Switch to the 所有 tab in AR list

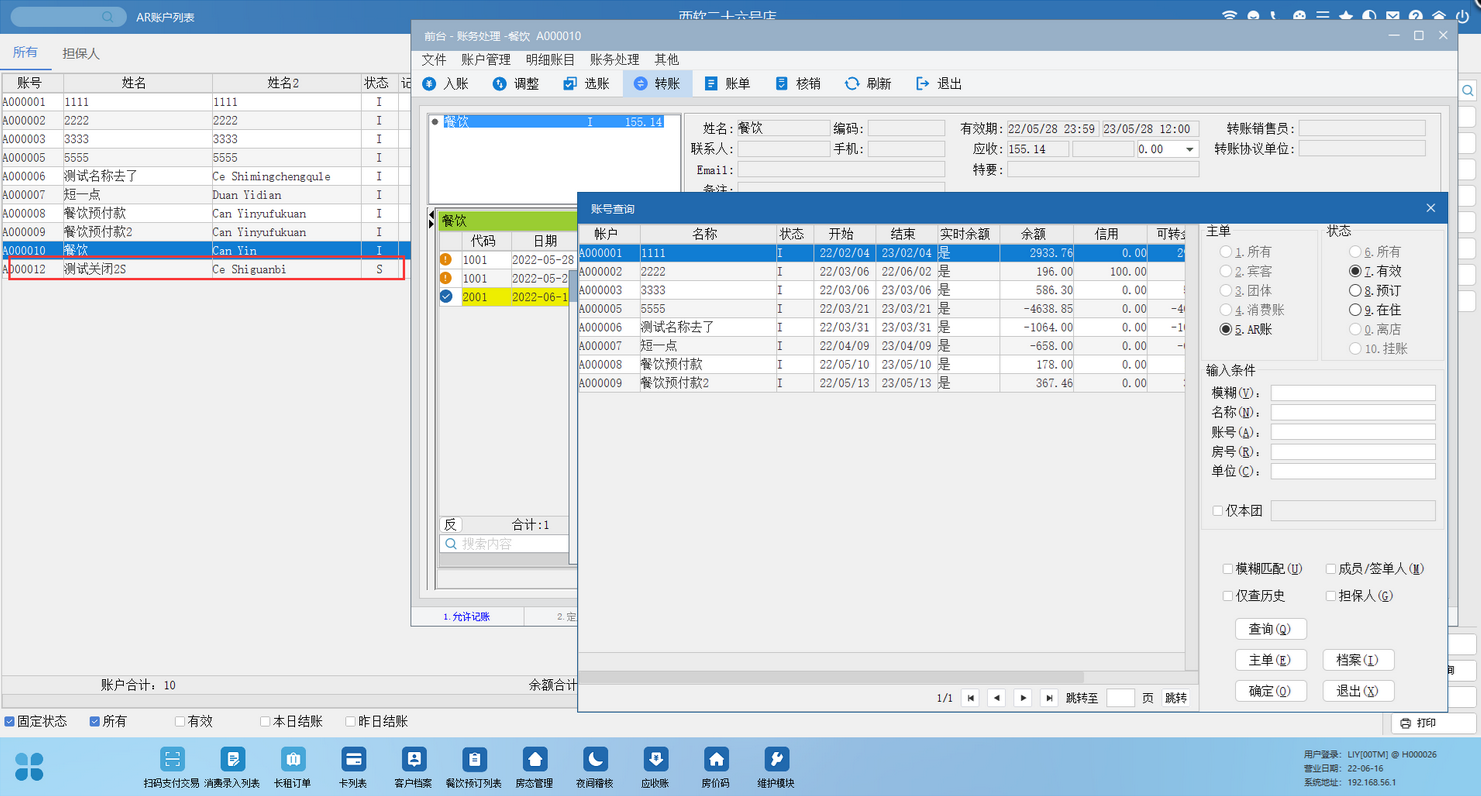point(25,52)
